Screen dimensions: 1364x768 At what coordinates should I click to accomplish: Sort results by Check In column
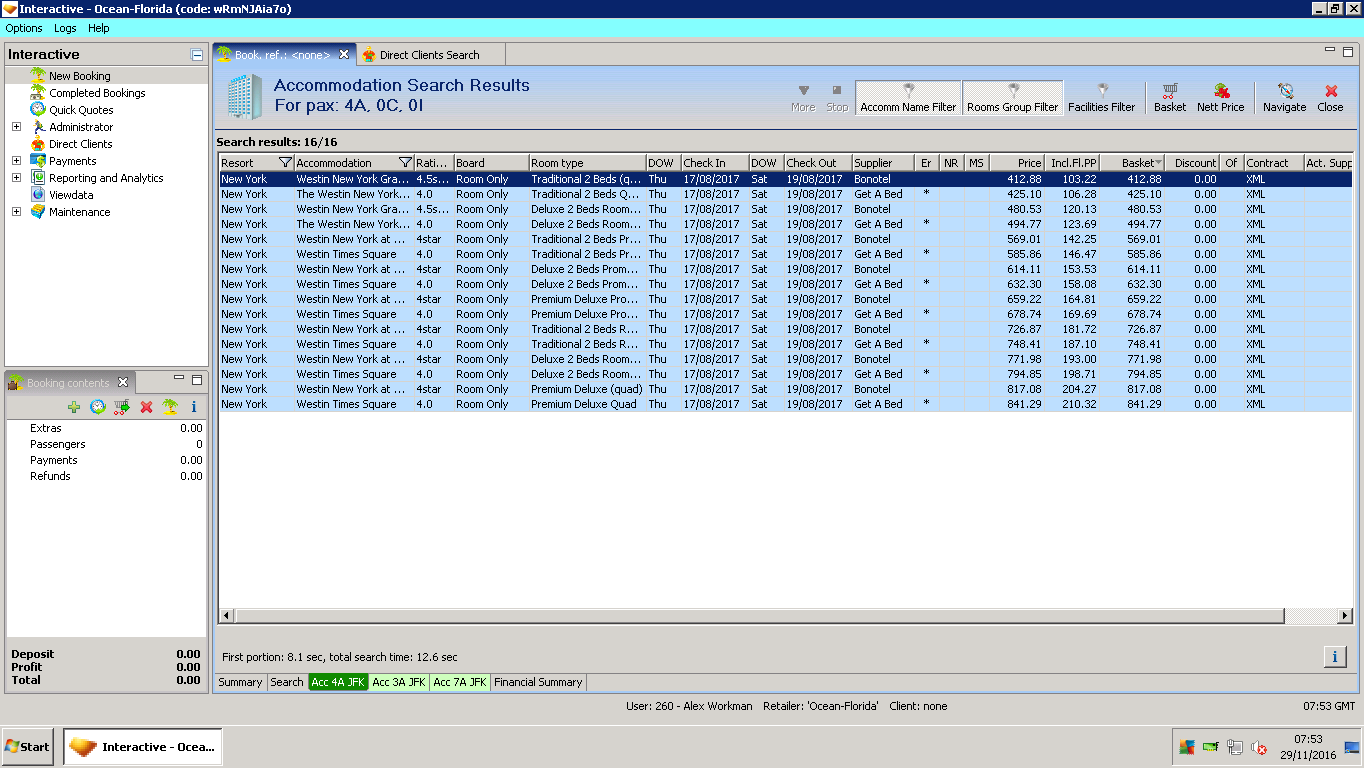pos(715,163)
